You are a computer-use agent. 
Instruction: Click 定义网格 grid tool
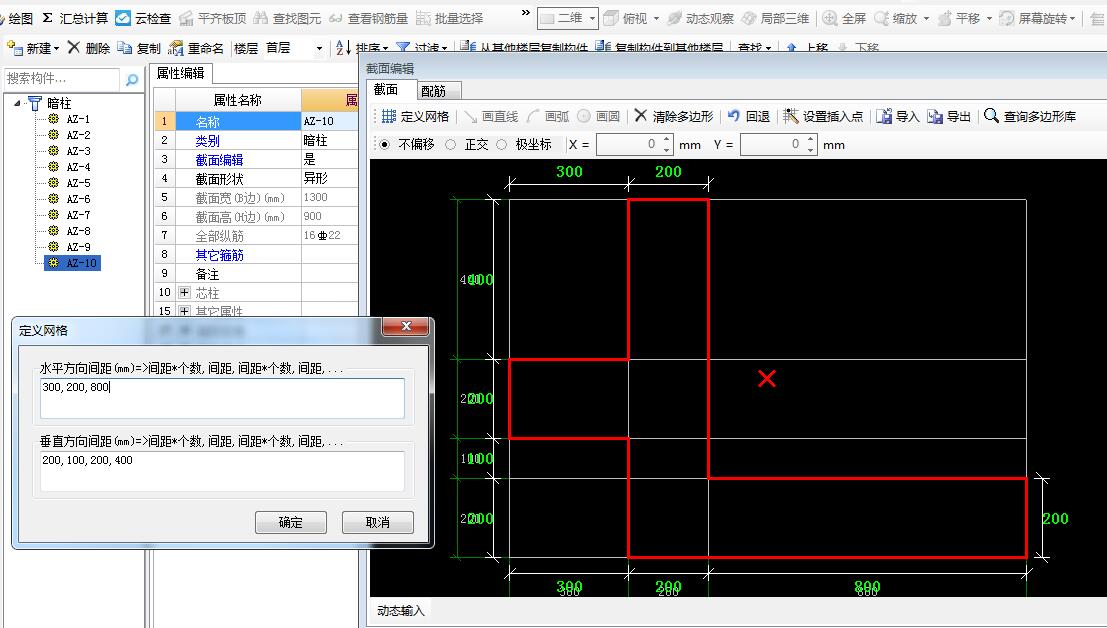(415, 116)
